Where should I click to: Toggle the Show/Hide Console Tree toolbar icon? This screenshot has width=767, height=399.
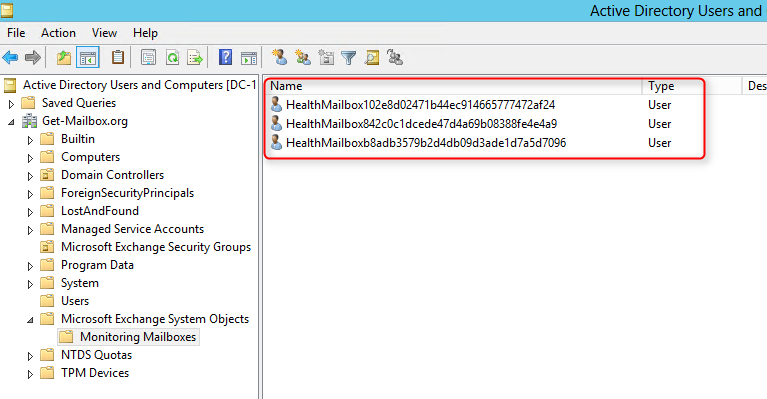coord(88,58)
